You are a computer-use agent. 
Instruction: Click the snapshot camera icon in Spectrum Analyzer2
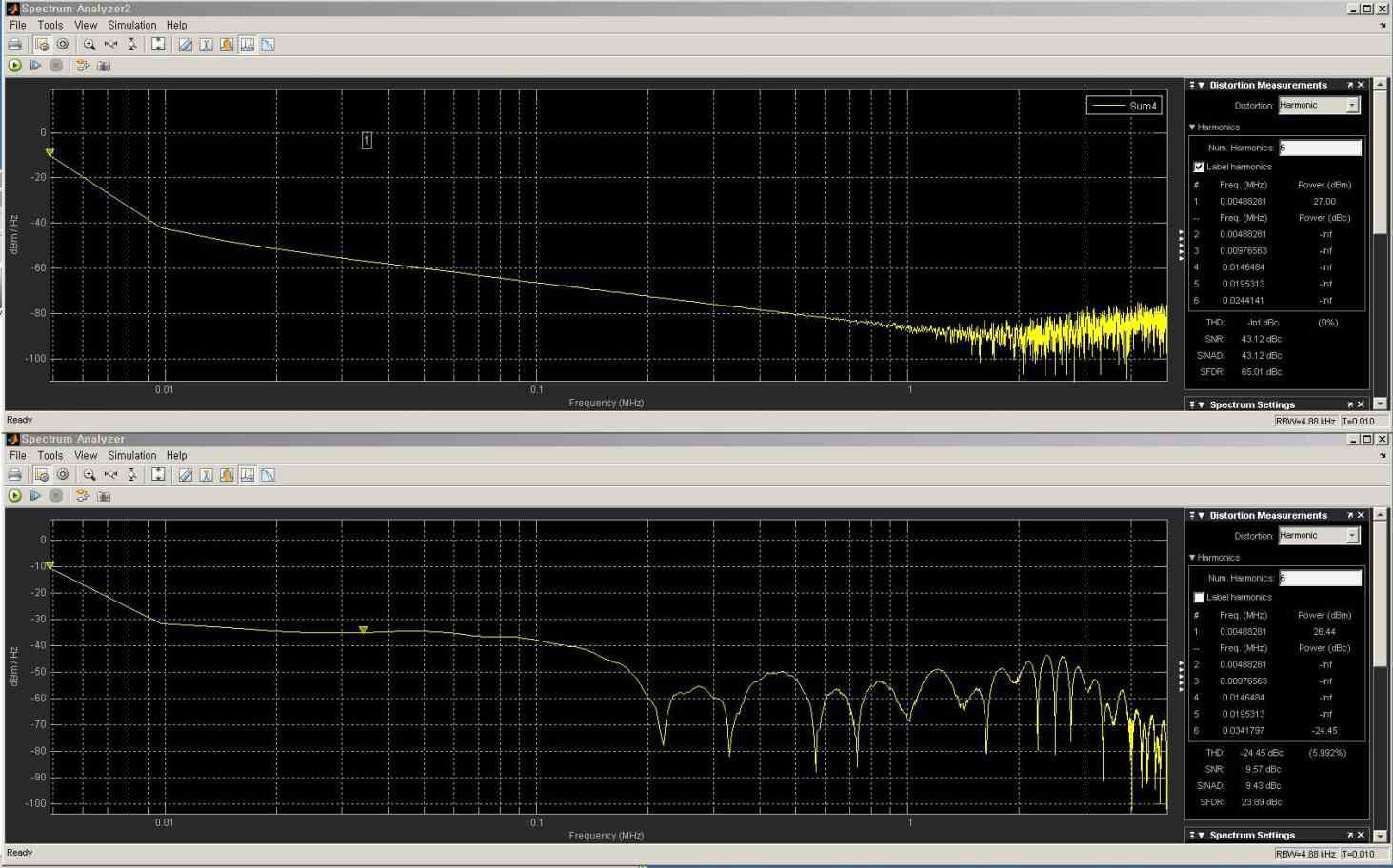(x=104, y=66)
